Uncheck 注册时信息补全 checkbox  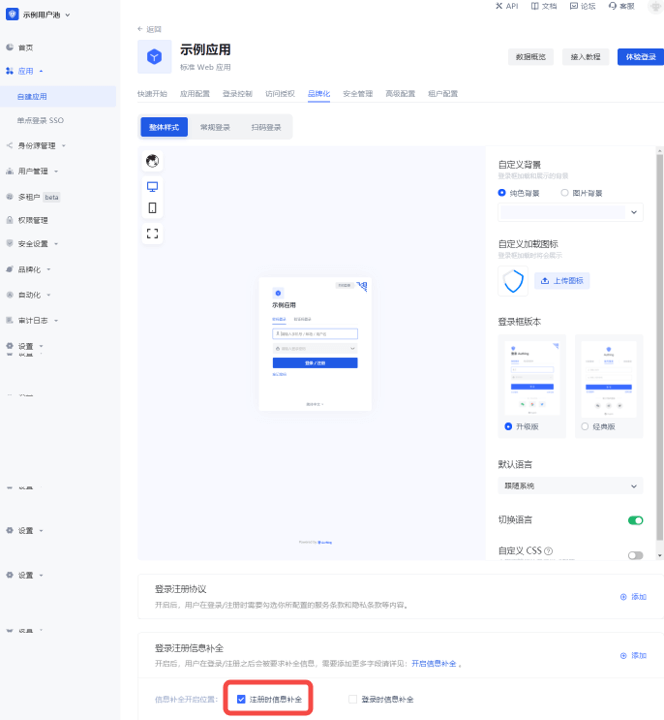(x=241, y=699)
